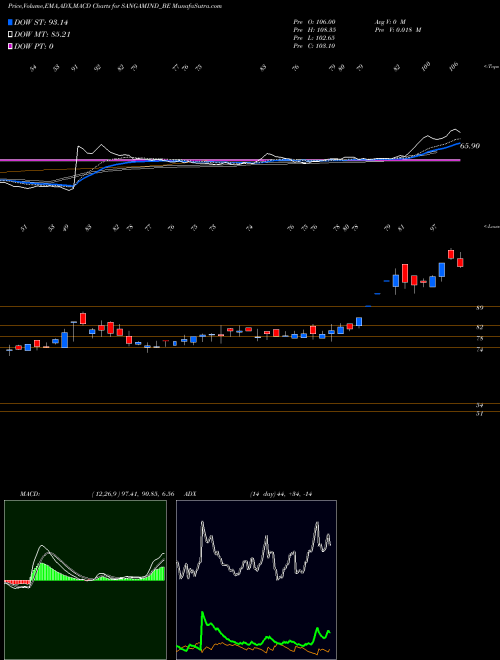500x660 pixels.
Task: Click the 'Pre L: 102.65' low value
Action: pyautogui.click(x=314, y=38)
